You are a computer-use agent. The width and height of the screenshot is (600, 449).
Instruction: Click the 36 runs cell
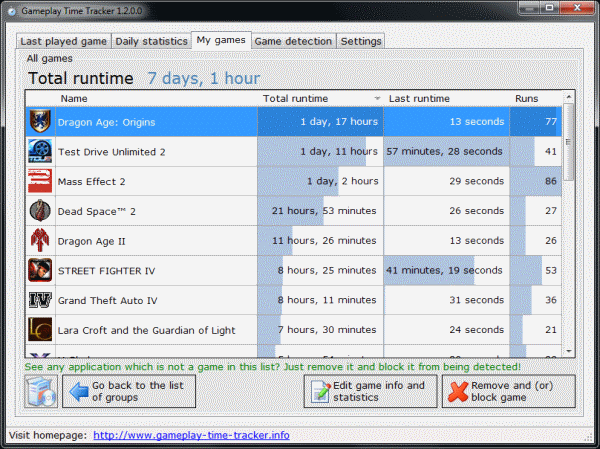(x=536, y=300)
